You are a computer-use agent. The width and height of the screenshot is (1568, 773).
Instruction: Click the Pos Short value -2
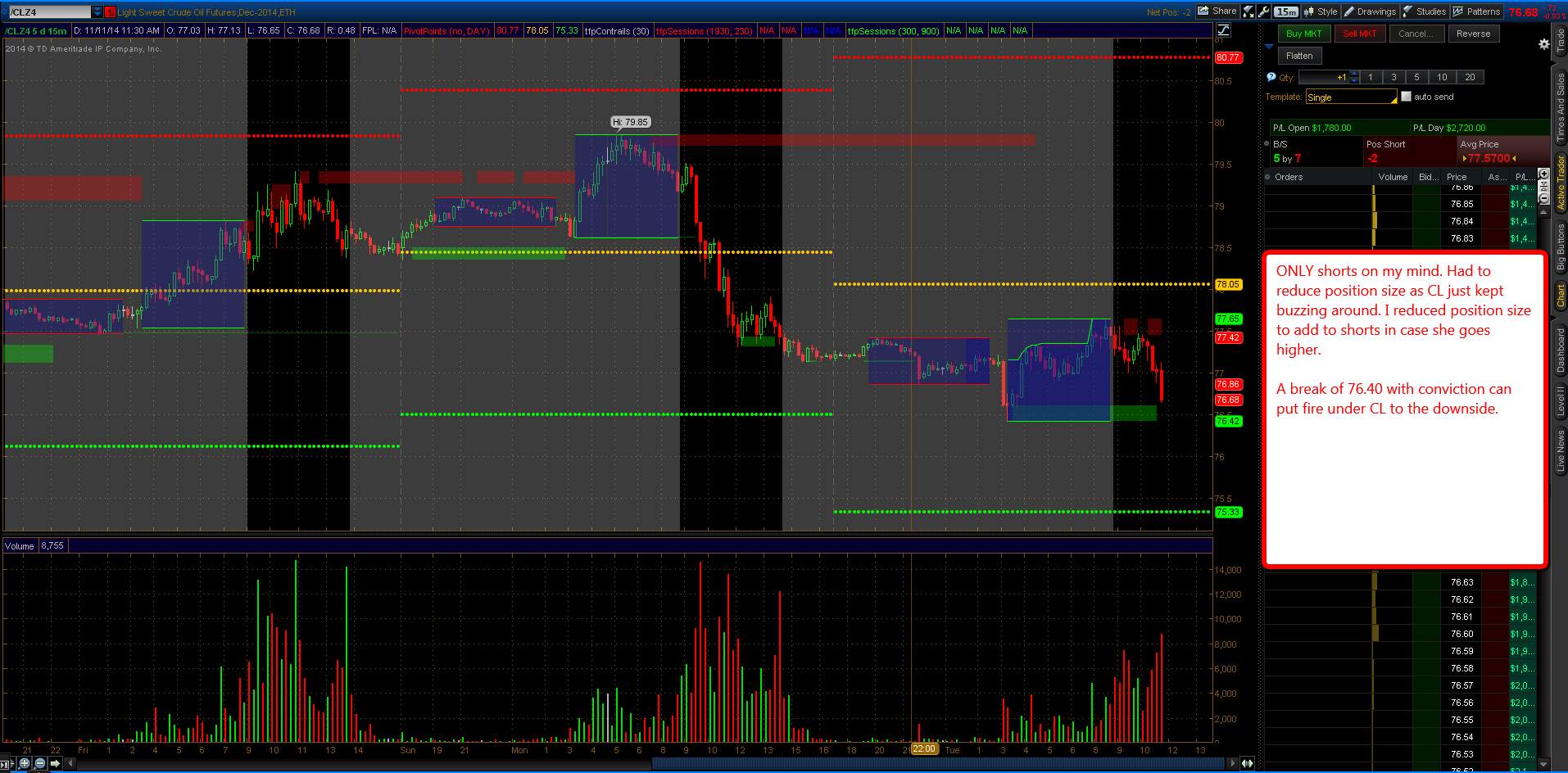(1372, 158)
